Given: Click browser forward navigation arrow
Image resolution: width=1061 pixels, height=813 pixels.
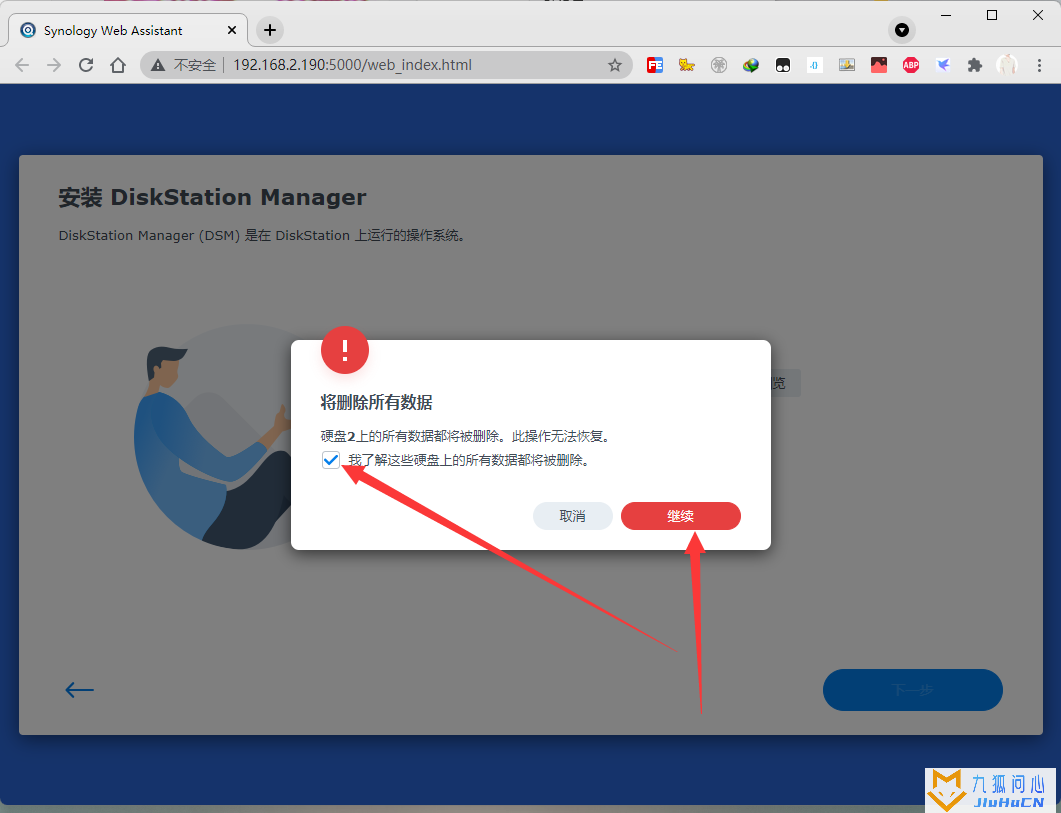Looking at the screenshot, I should pyautogui.click(x=54, y=65).
